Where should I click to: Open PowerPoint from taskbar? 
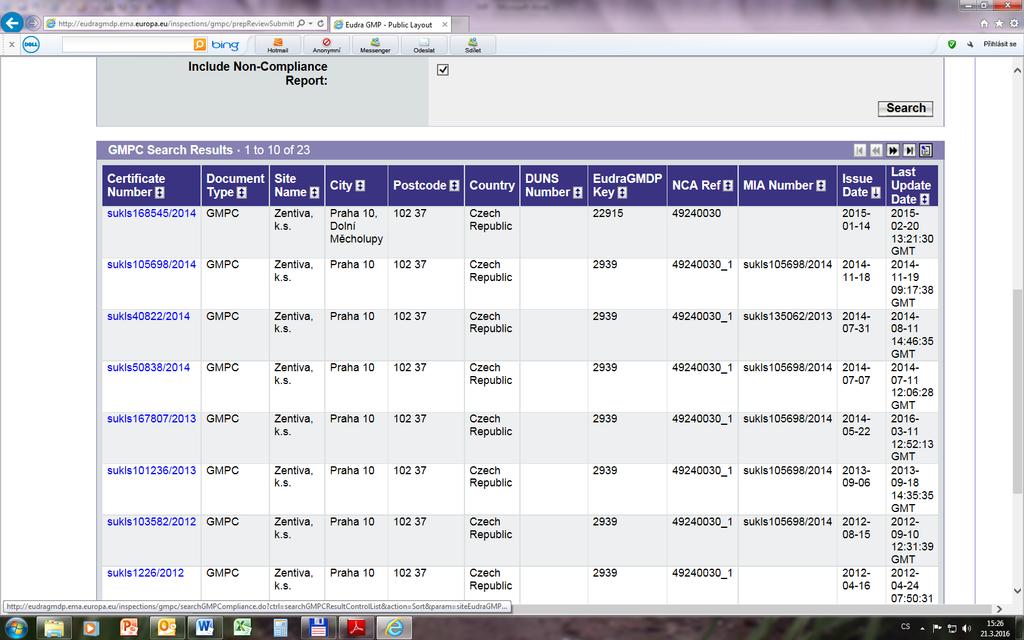(x=129, y=628)
